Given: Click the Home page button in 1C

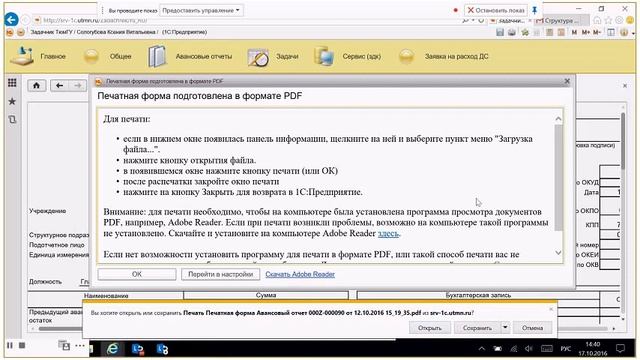Looking at the screenshot, I should [36, 85].
